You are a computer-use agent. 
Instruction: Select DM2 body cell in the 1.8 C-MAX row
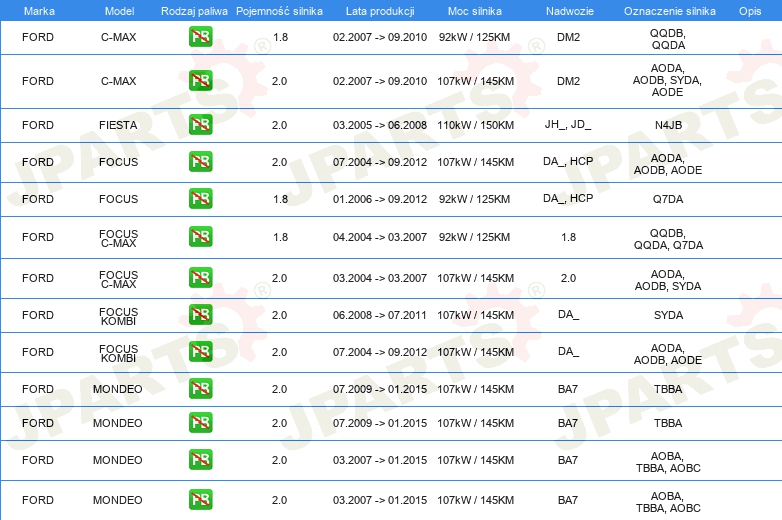click(569, 37)
